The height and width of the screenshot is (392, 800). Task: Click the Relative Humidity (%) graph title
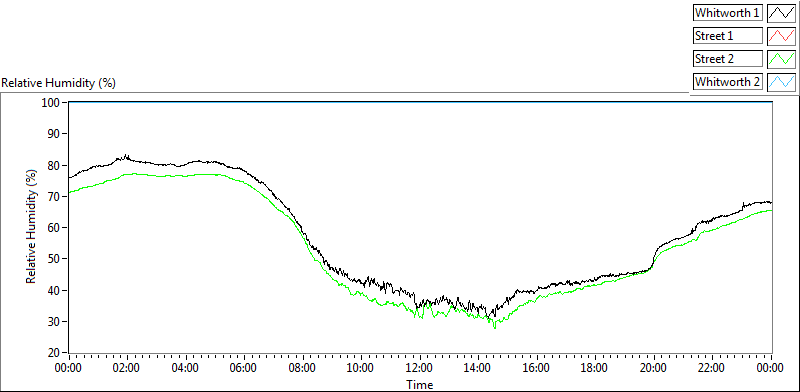(x=59, y=83)
